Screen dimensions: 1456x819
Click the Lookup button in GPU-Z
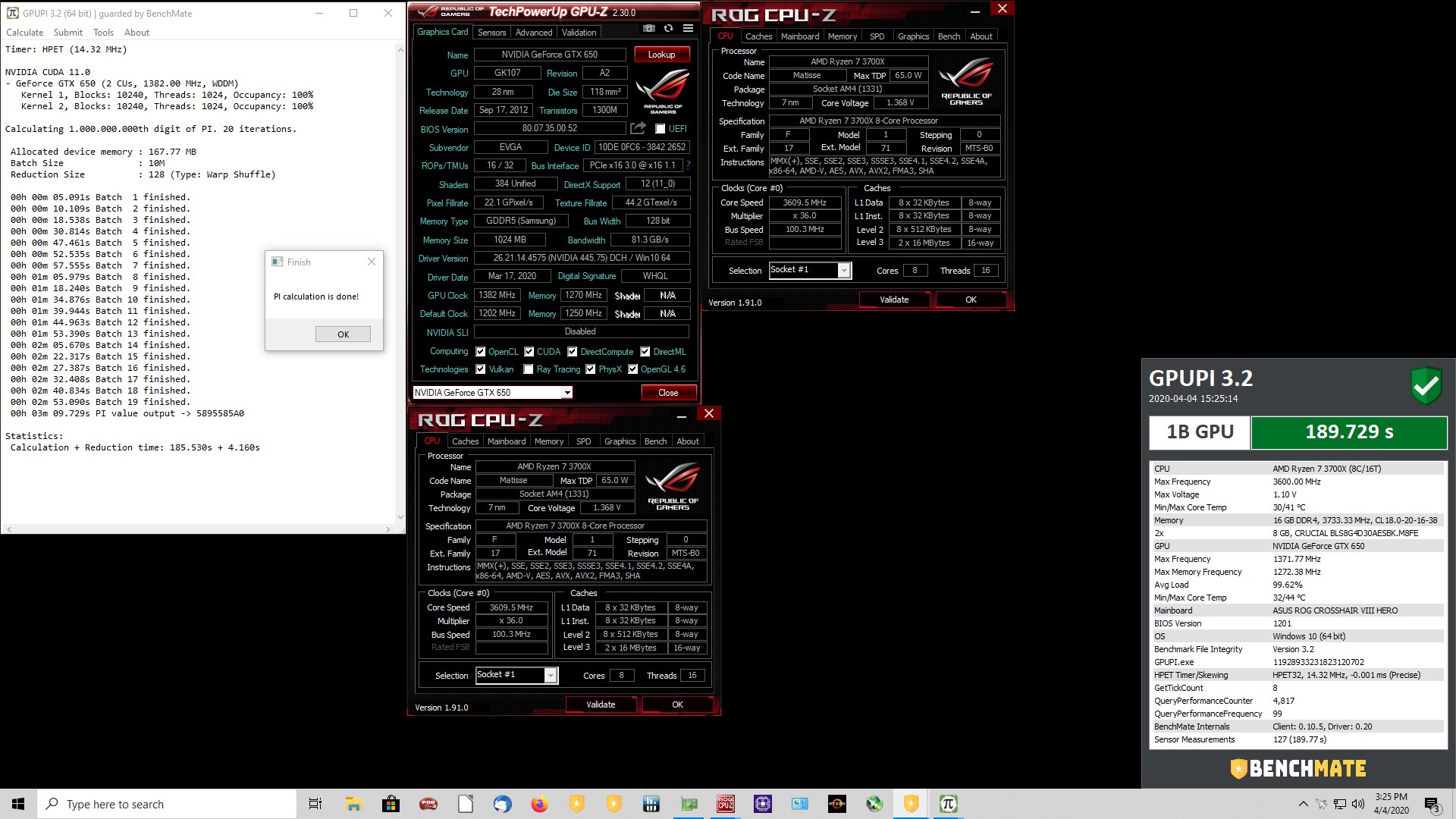click(661, 55)
